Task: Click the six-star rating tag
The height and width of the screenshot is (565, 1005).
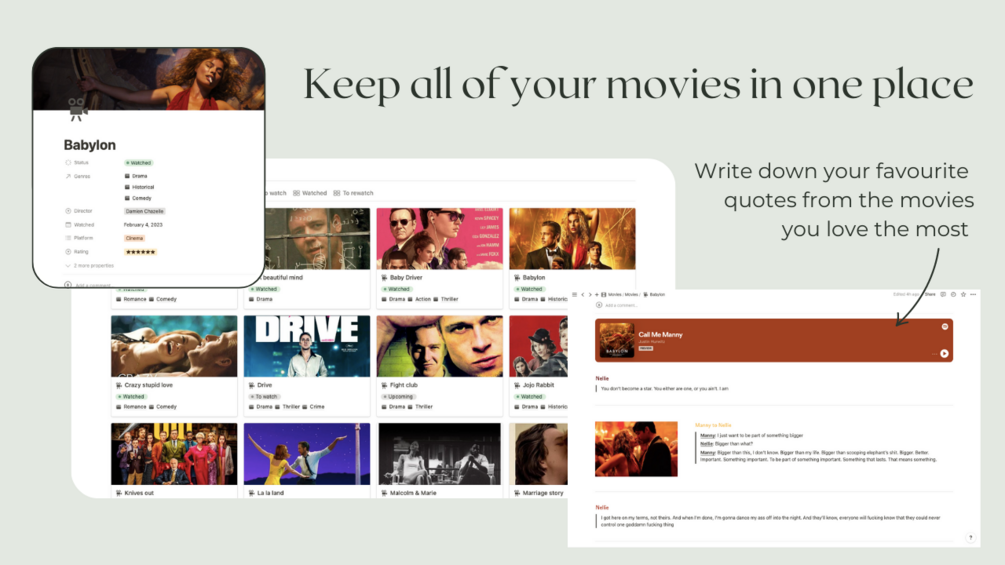Action: 140,252
